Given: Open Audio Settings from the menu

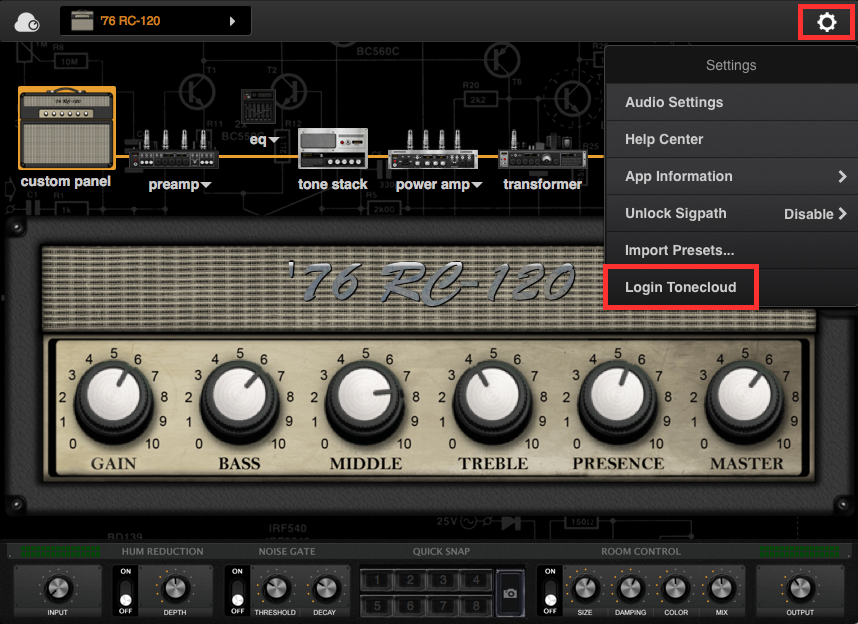Looking at the screenshot, I should click(x=732, y=102).
